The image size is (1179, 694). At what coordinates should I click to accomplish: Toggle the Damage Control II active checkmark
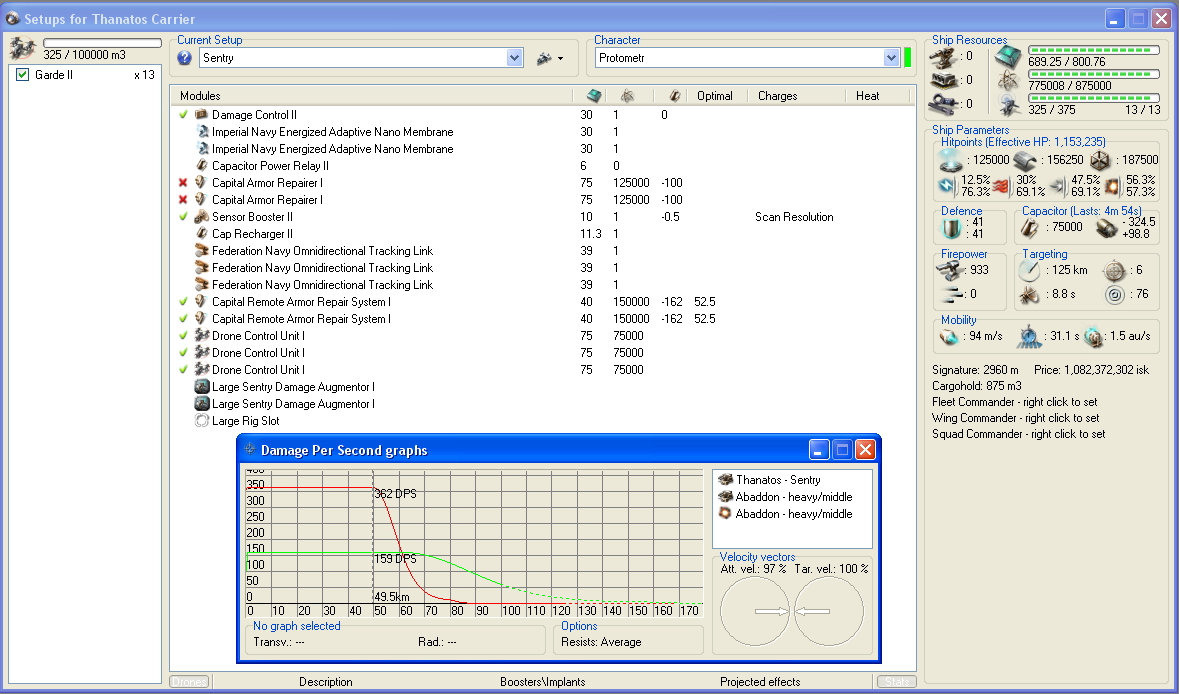(x=183, y=115)
